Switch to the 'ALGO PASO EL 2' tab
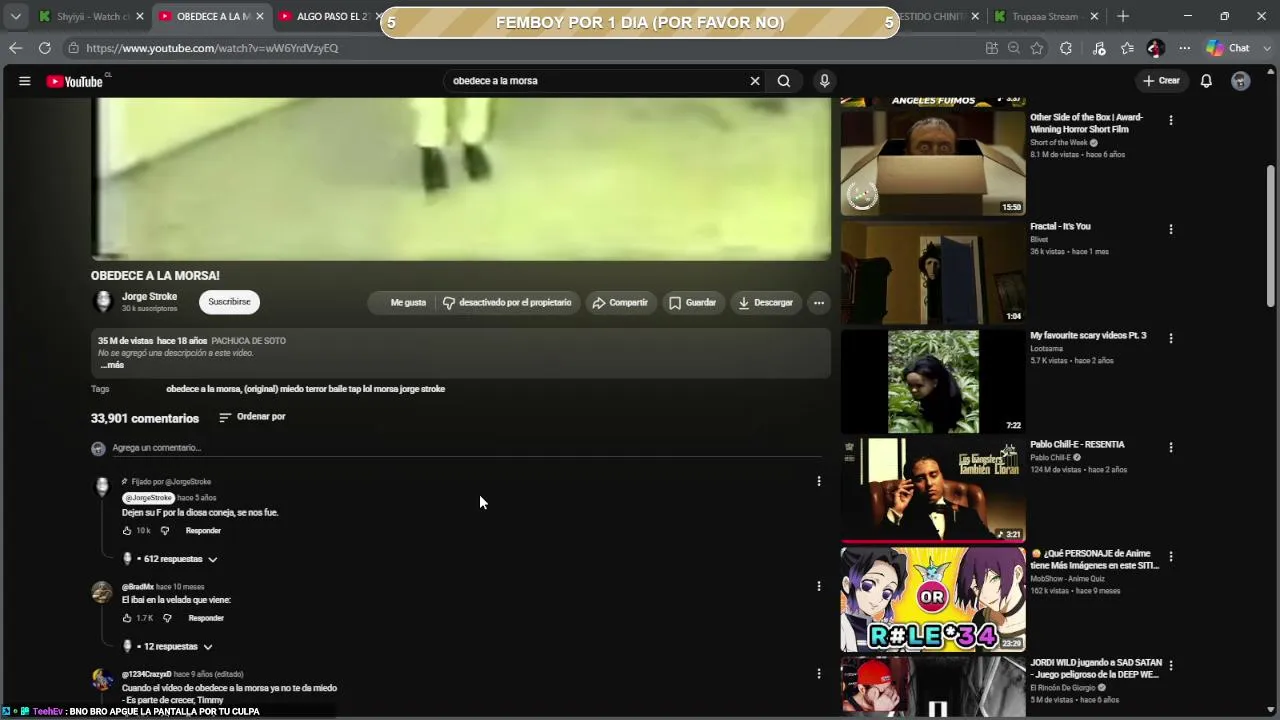 click(330, 16)
